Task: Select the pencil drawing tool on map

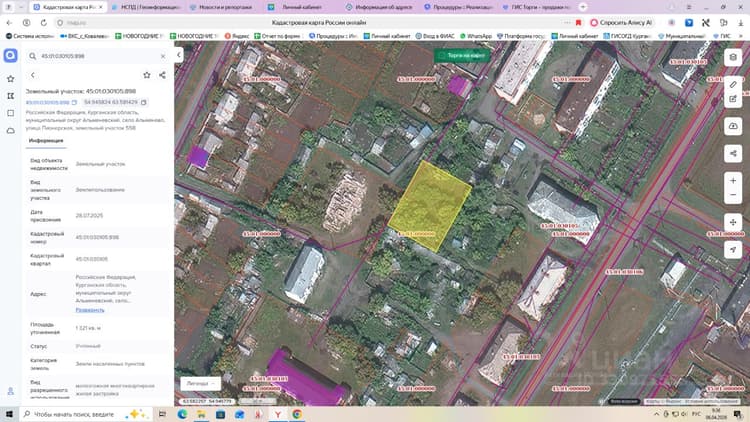Action: pos(733,85)
